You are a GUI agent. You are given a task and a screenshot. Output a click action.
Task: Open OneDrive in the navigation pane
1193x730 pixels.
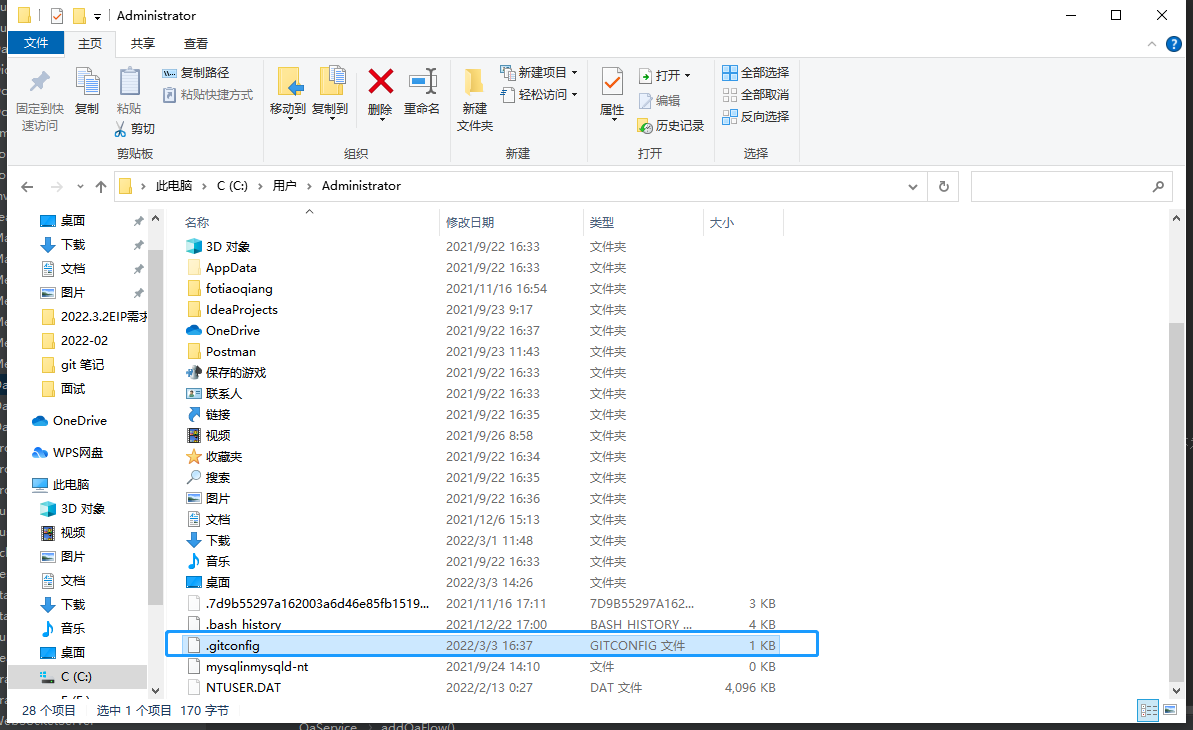[80, 421]
